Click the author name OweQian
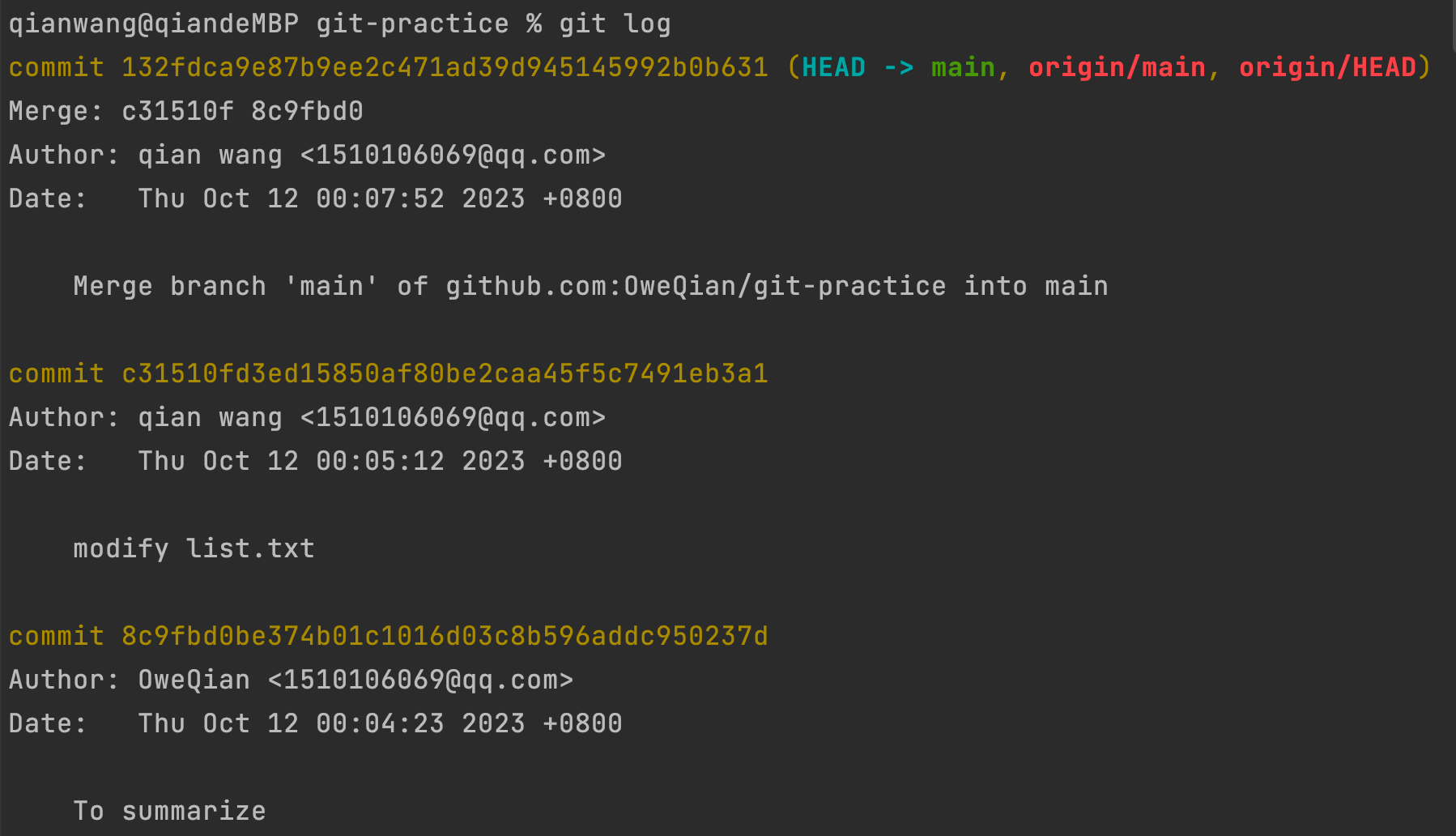The width and height of the screenshot is (1456, 836). (194, 680)
